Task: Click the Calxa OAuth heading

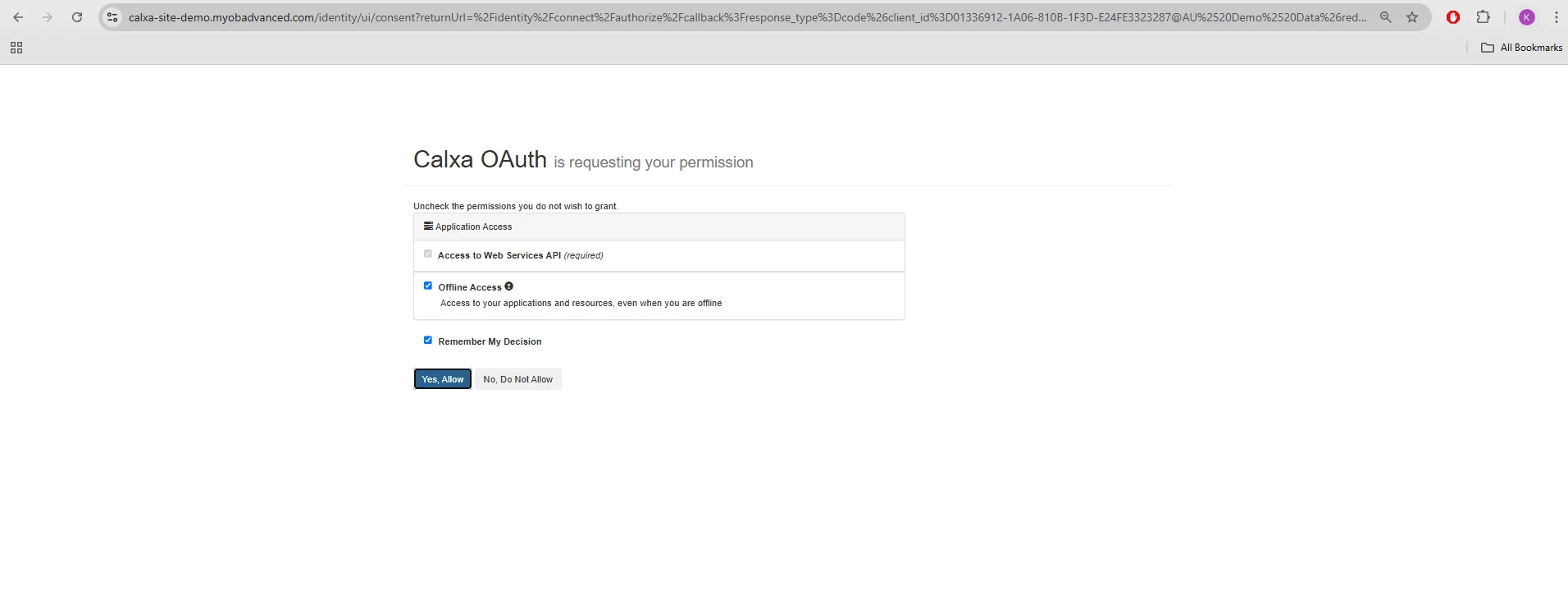Action: 480,159
